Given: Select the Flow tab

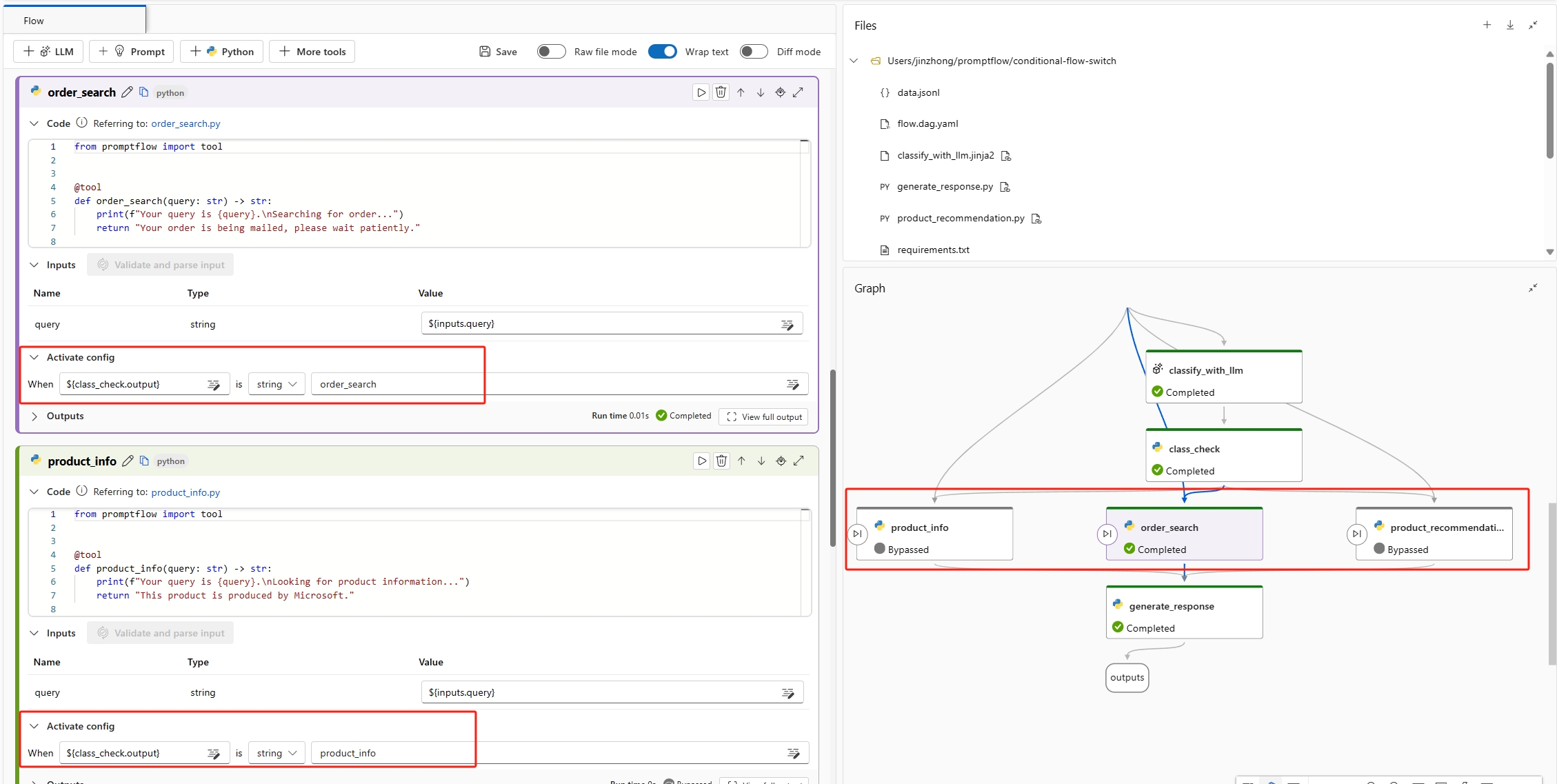Looking at the screenshot, I should point(33,21).
